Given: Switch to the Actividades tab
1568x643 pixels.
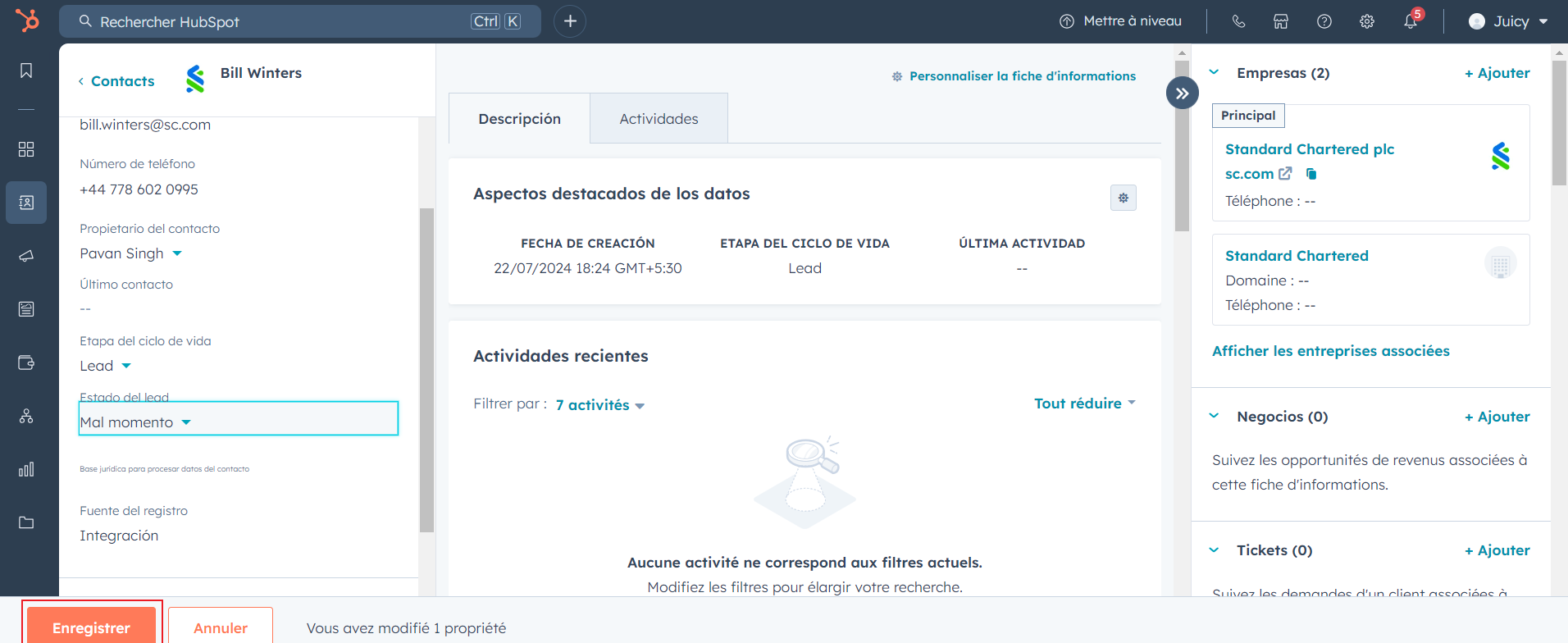Looking at the screenshot, I should tap(659, 119).
